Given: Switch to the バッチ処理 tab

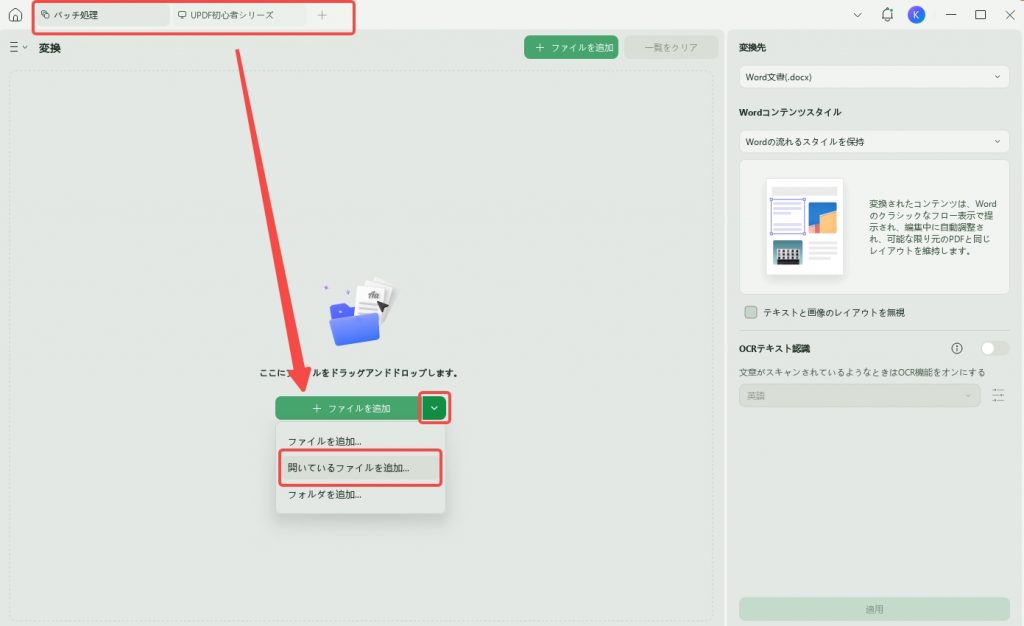Looking at the screenshot, I should tap(103, 14).
